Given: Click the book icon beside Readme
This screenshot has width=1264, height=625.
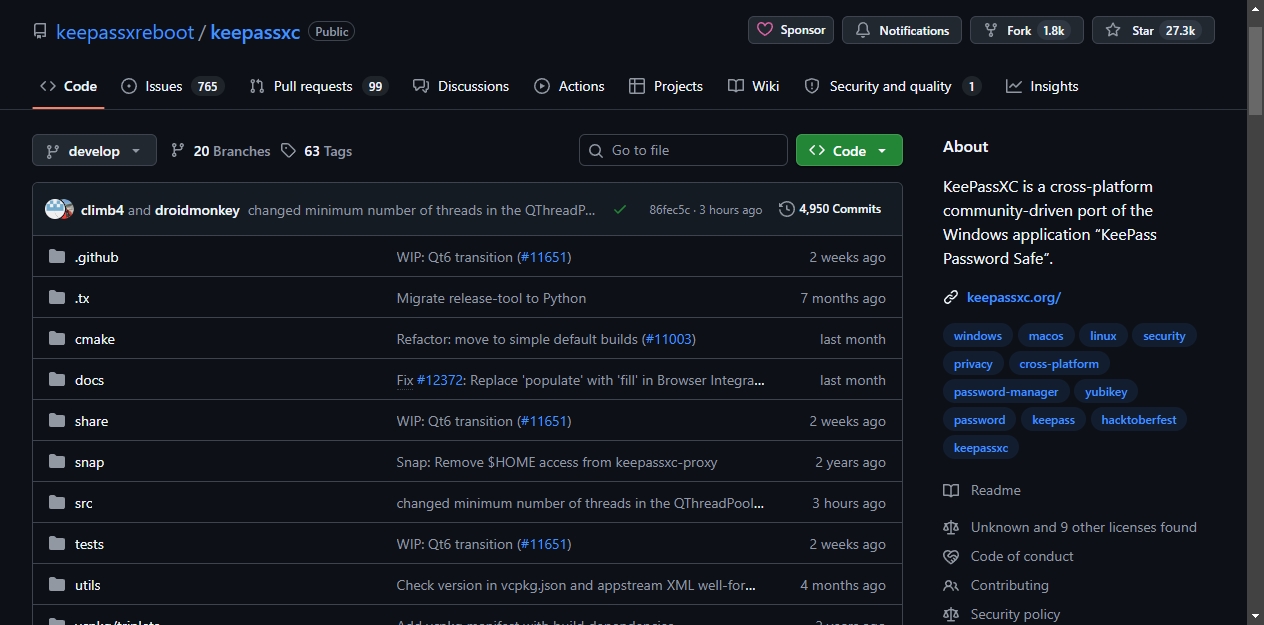Looking at the screenshot, I should pyautogui.click(x=951, y=490).
